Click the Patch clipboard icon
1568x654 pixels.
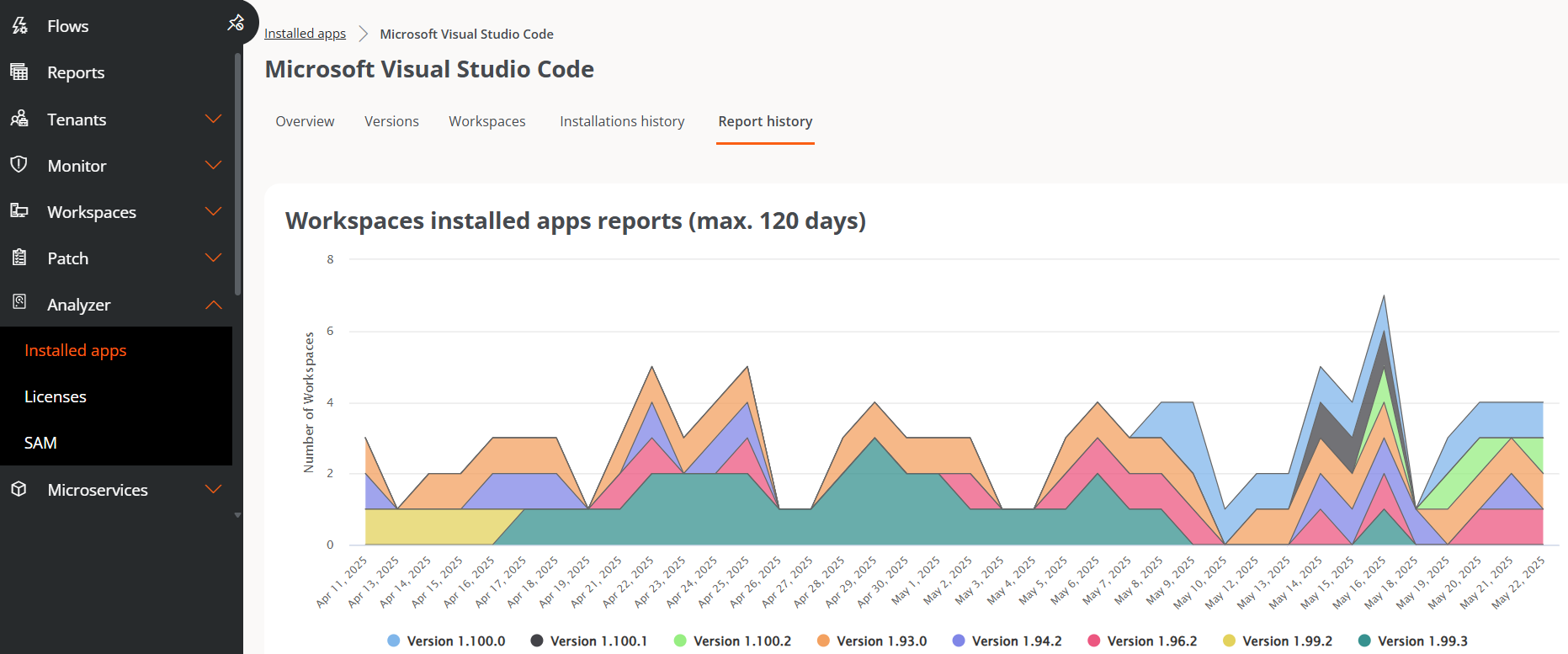pos(19,258)
